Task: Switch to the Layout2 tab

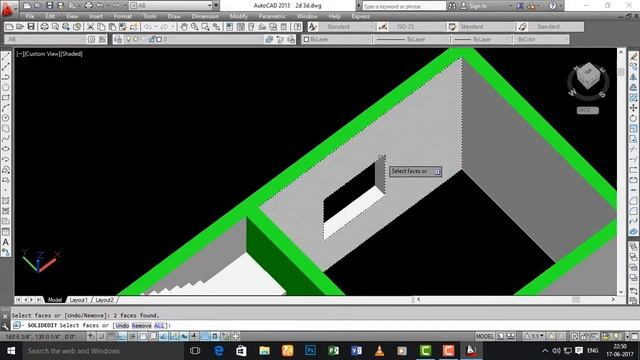Action: tap(104, 300)
